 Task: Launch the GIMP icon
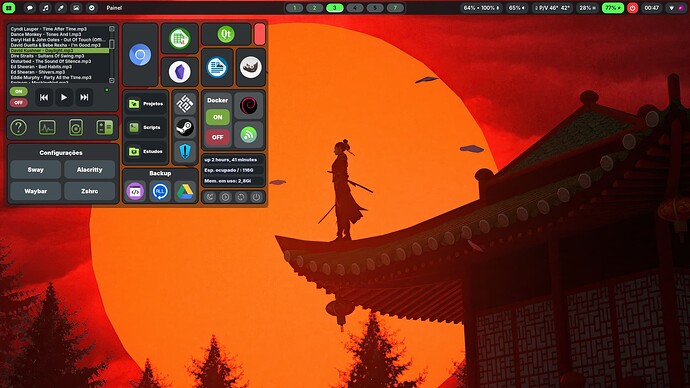251,67
